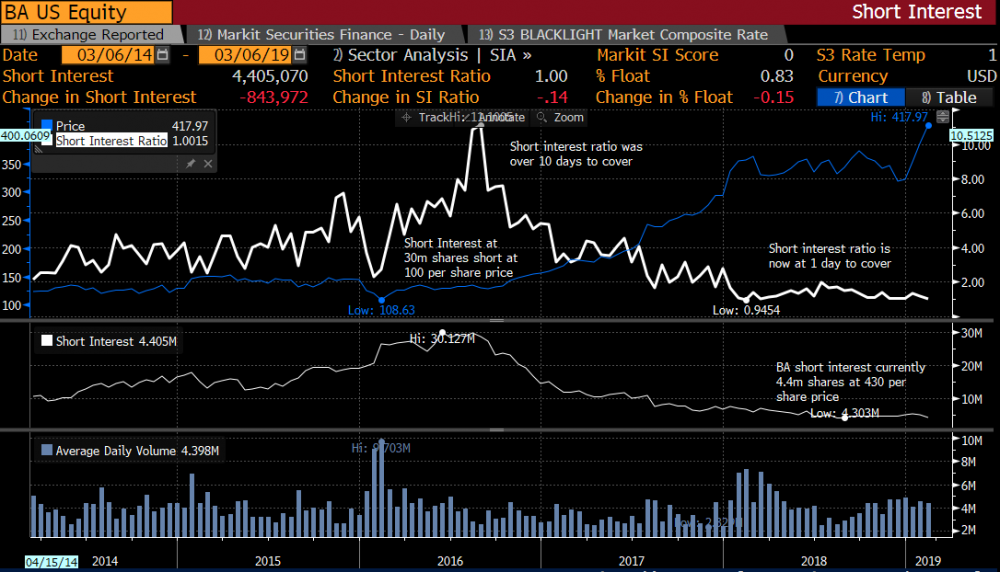Activate the Track crosshair tool
Viewport: 1000px width, 572px height.
(426, 117)
